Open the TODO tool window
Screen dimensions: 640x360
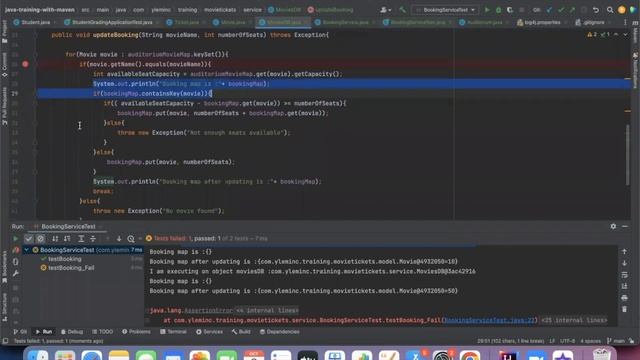point(102,332)
